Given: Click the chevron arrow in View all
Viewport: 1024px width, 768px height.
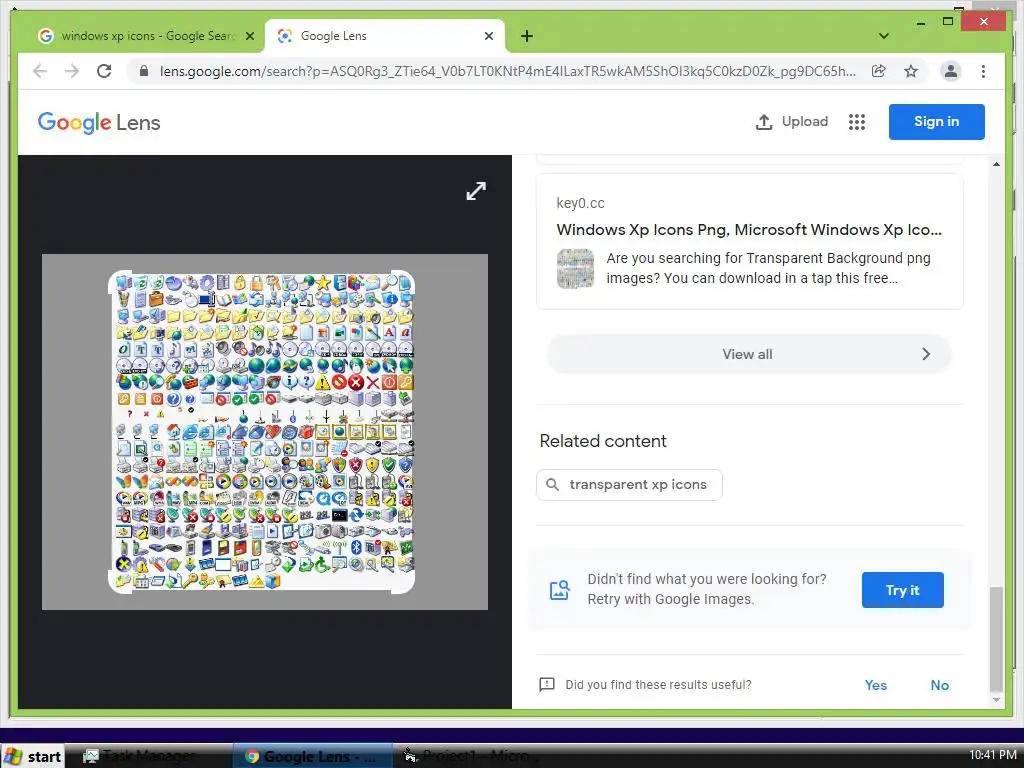Looking at the screenshot, I should [x=926, y=354].
